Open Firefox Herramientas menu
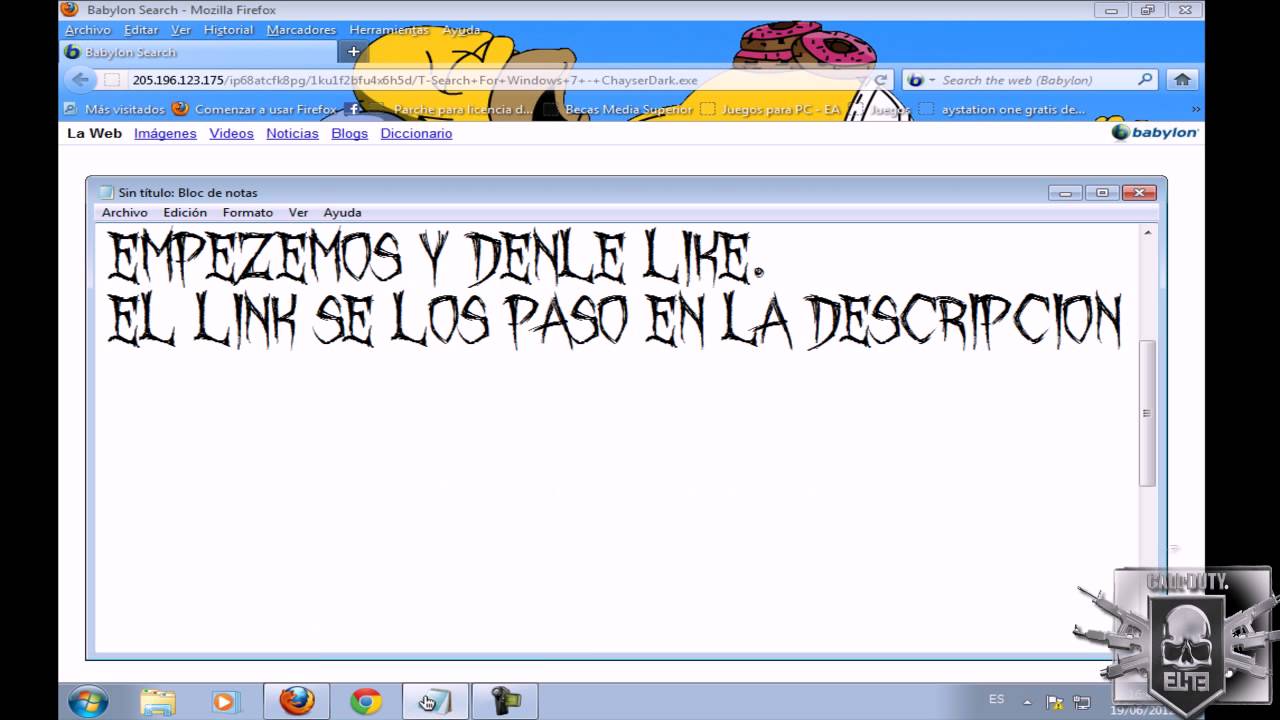 pos(389,30)
